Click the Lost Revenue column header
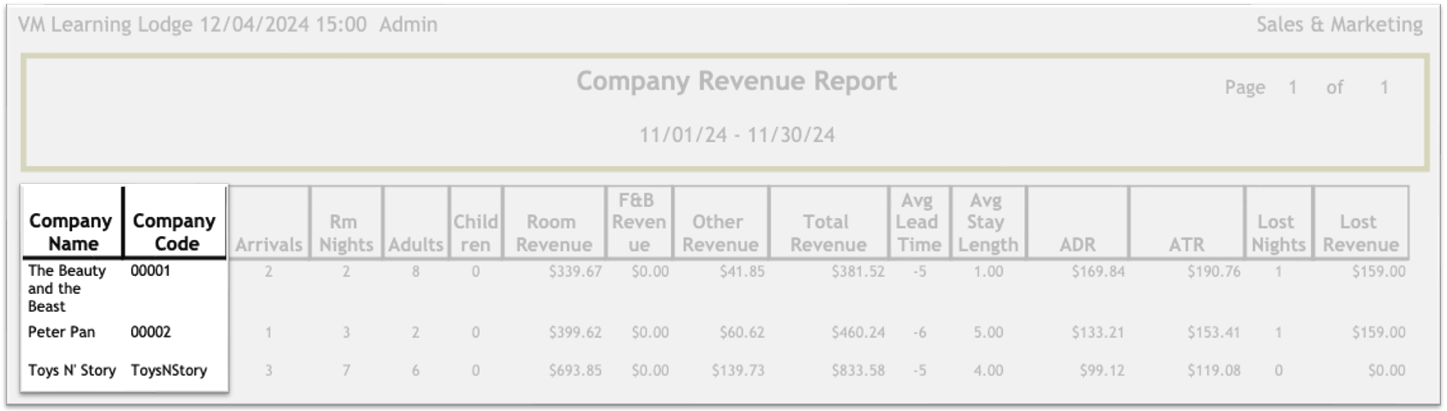This screenshot has height=411, width=1447. coord(1360,233)
